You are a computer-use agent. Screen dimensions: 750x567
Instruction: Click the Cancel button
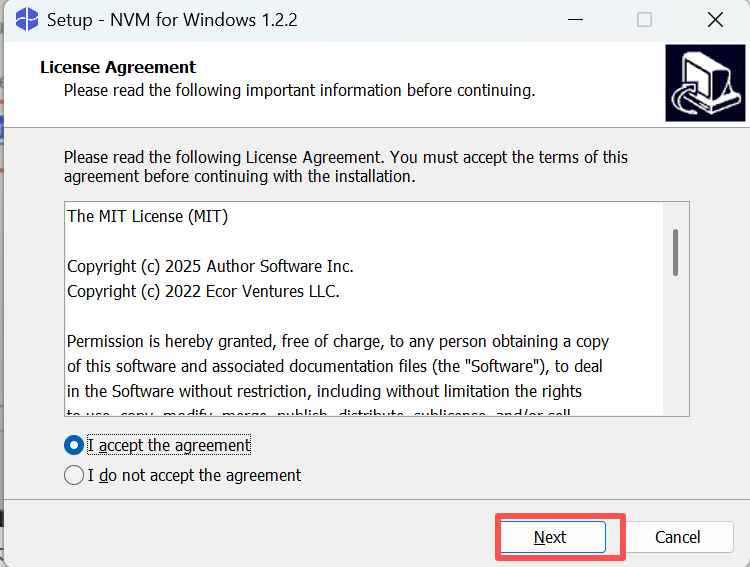pyautogui.click(x=677, y=537)
